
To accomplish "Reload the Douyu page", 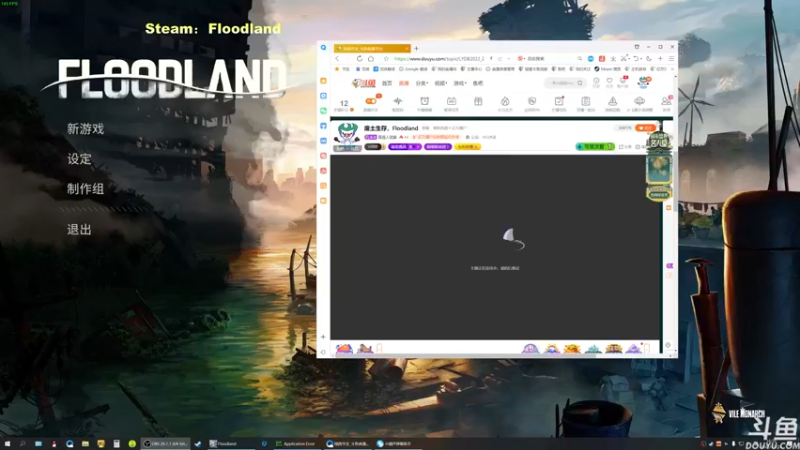I will tap(359, 59).
